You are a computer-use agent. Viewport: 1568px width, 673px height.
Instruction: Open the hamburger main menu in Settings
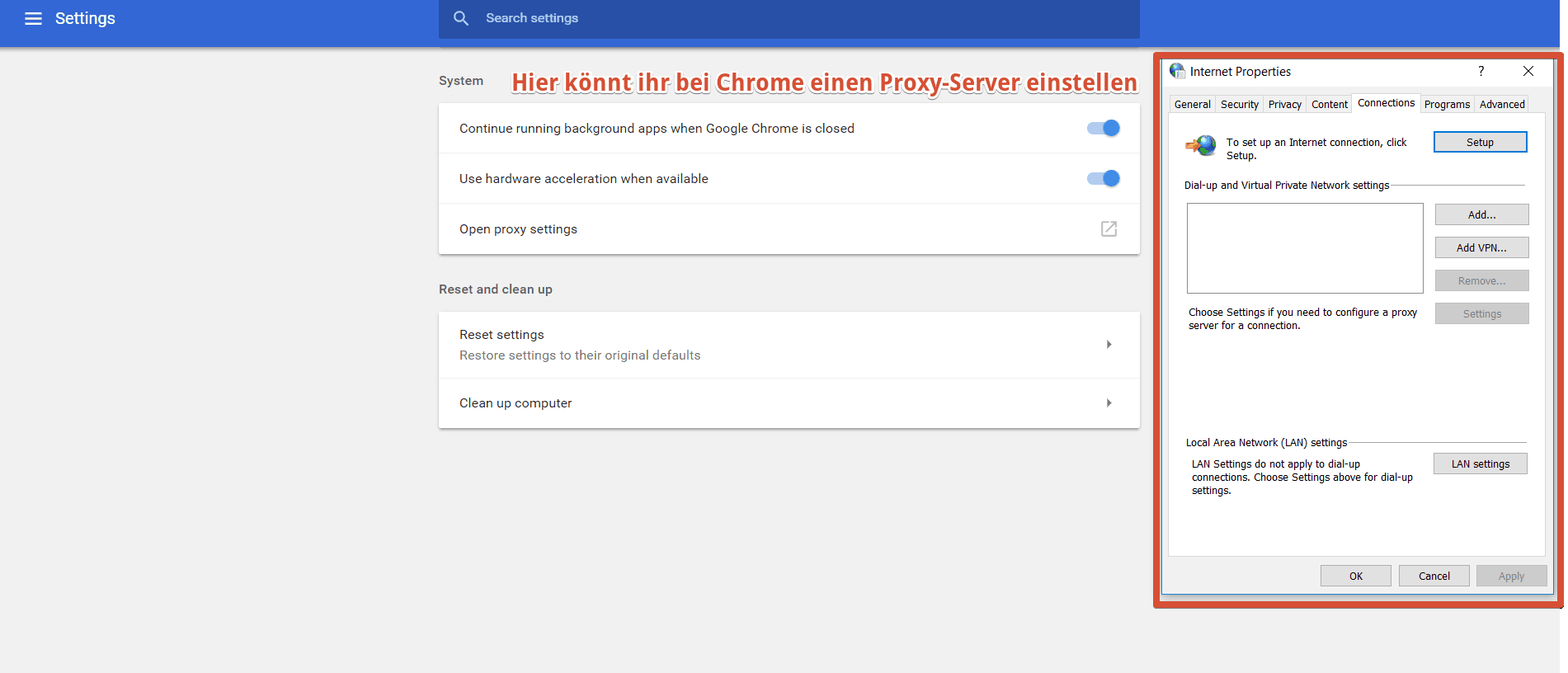[x=33, y=18]
